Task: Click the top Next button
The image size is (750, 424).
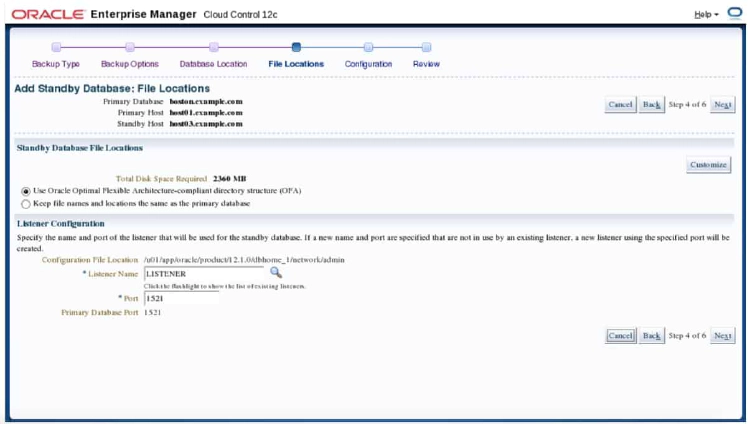Action: pos(722,104)
